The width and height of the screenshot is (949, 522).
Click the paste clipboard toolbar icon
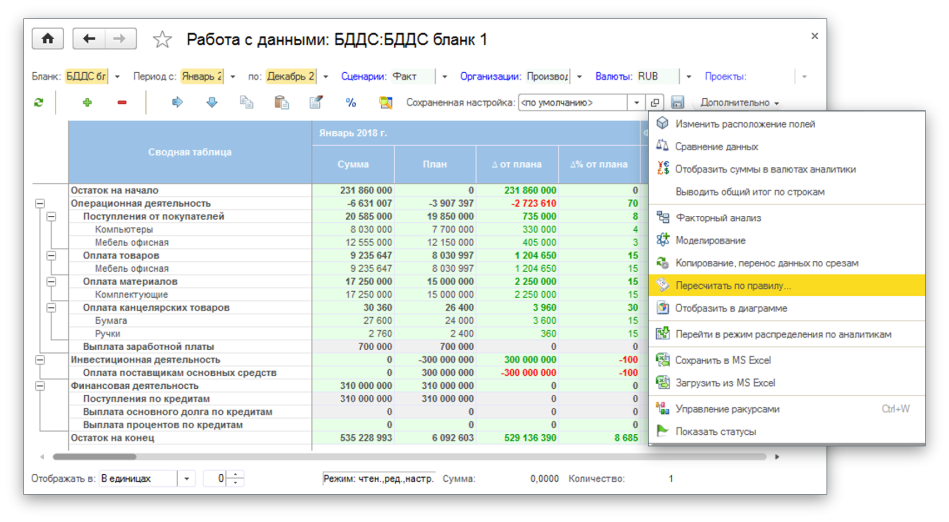coord(281,102)
